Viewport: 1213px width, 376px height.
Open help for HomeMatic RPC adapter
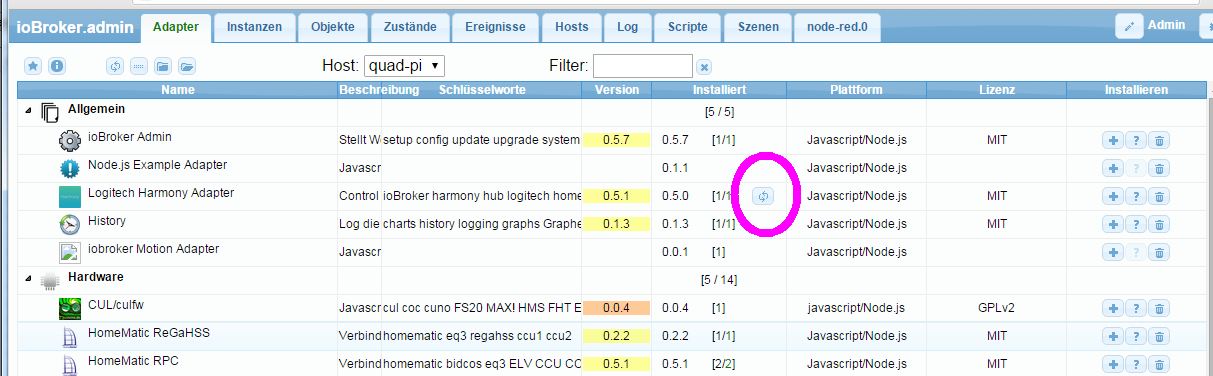click(1135, 364)
